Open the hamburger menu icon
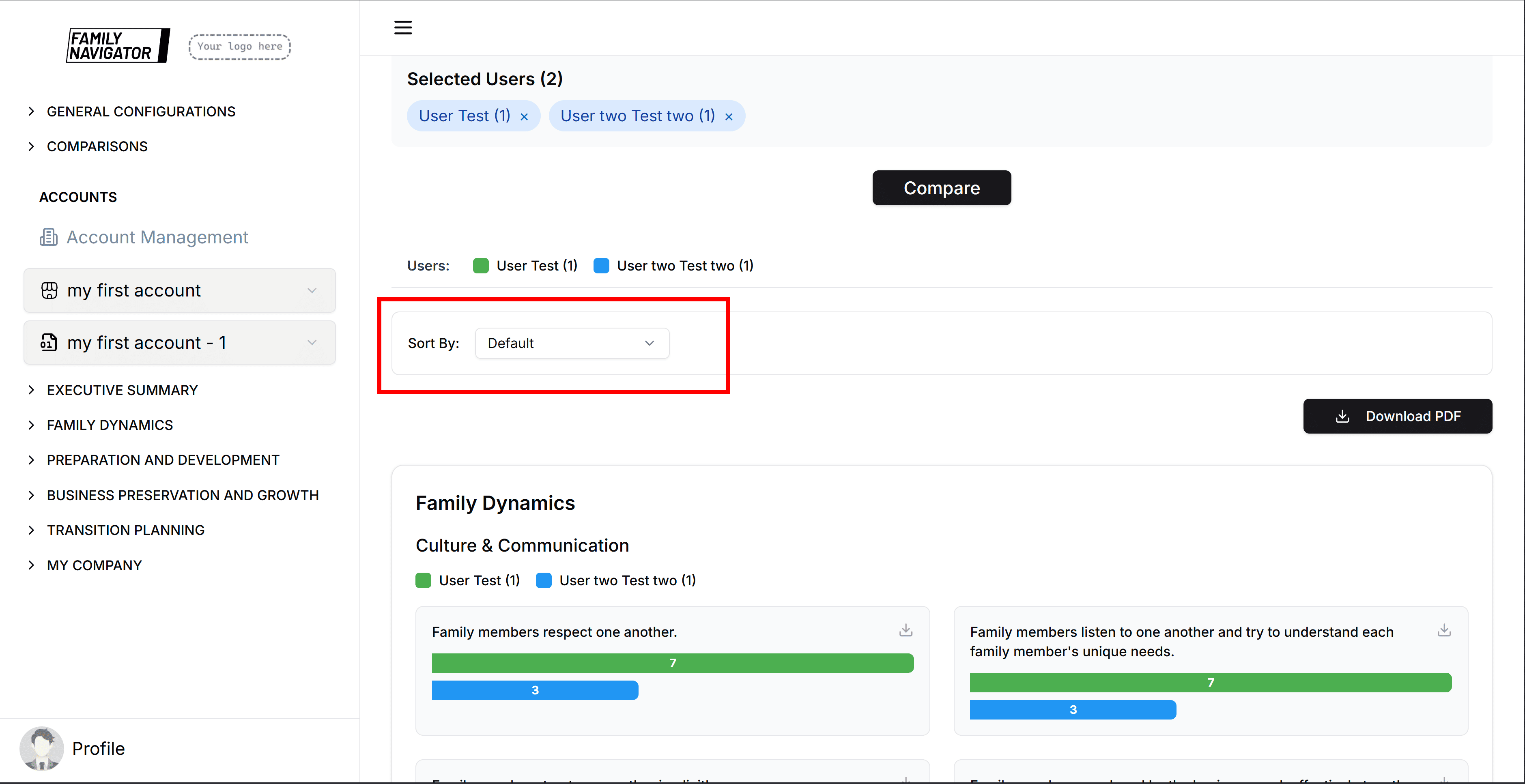 (x=402, y=27)
